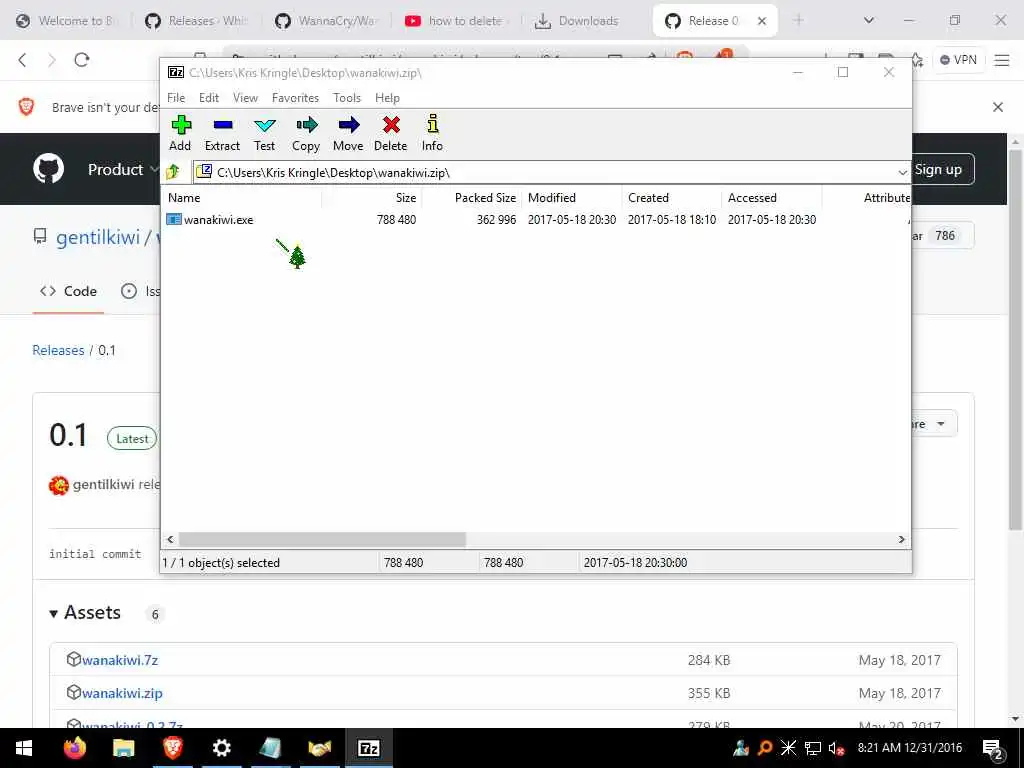Click the star count 786

point(944,236)
